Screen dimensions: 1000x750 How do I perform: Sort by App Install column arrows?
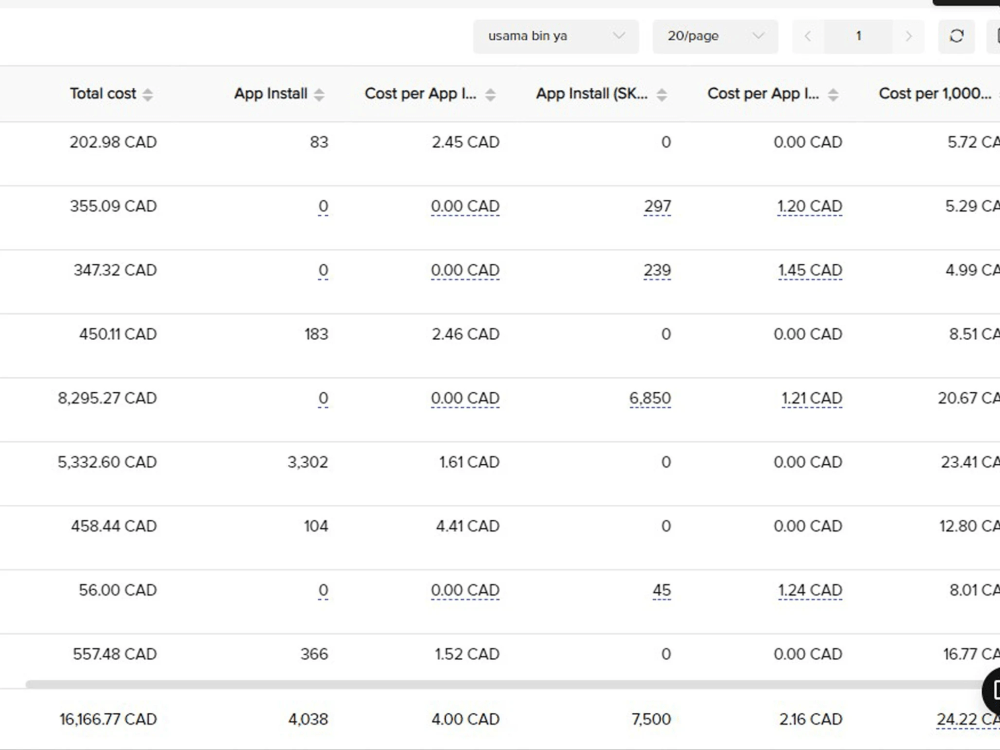(319, 95)
